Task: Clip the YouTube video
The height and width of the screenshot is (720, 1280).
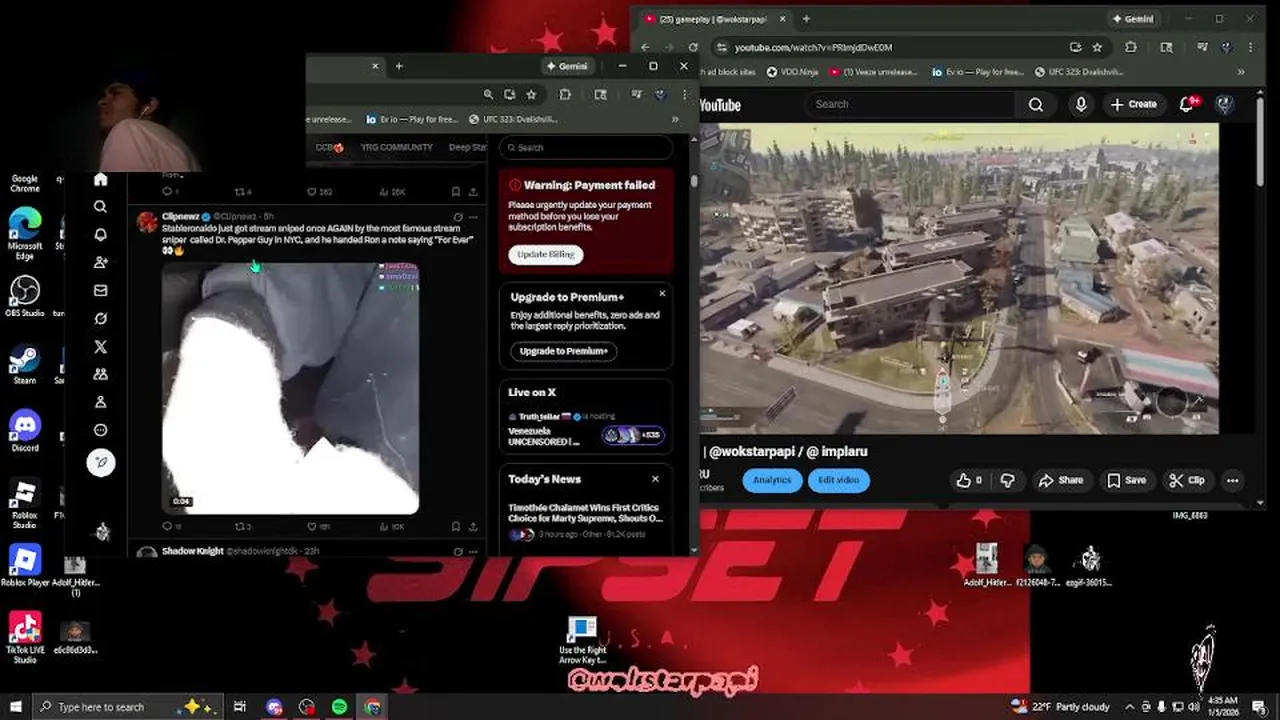Action: tap(1187, 480)
